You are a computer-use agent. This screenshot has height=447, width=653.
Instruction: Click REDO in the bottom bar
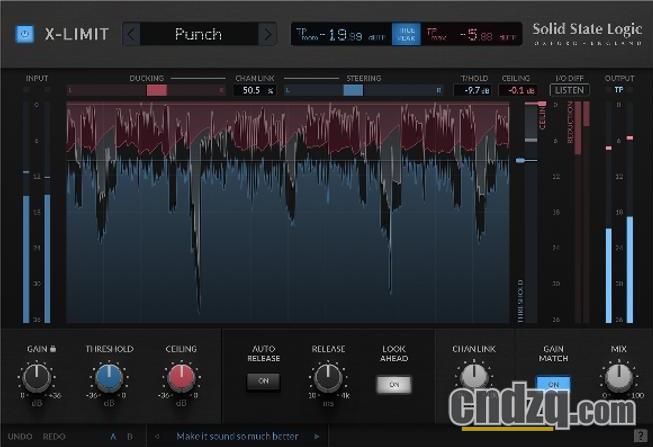coord(54,436)
